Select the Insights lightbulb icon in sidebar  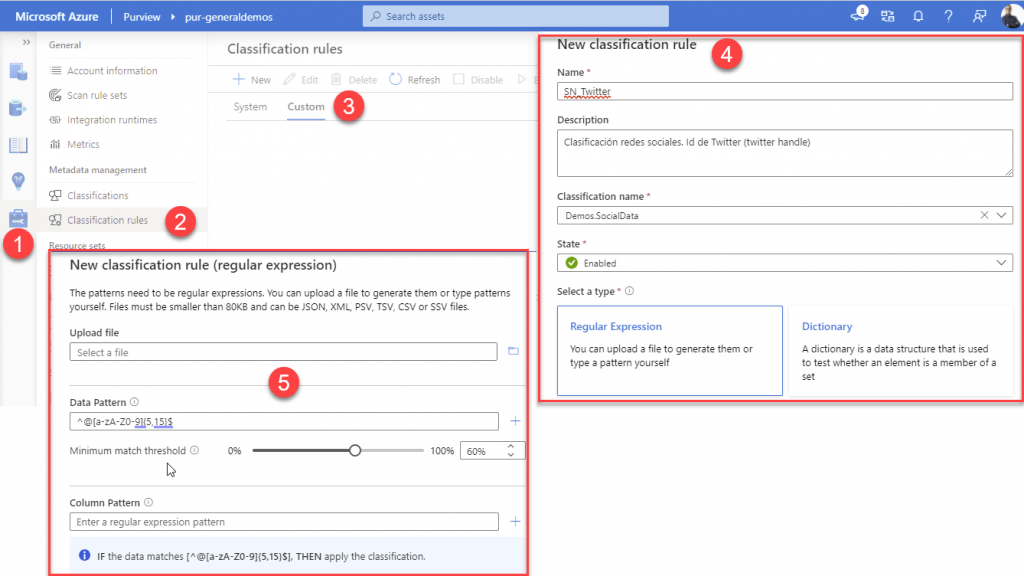18,182
